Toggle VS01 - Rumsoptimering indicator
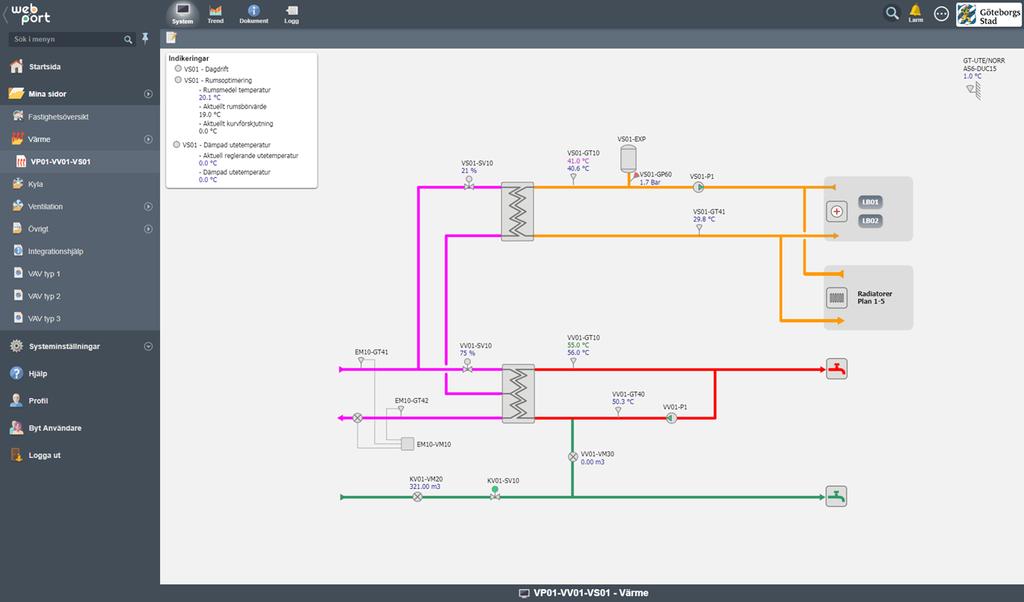 coord(178,80)
